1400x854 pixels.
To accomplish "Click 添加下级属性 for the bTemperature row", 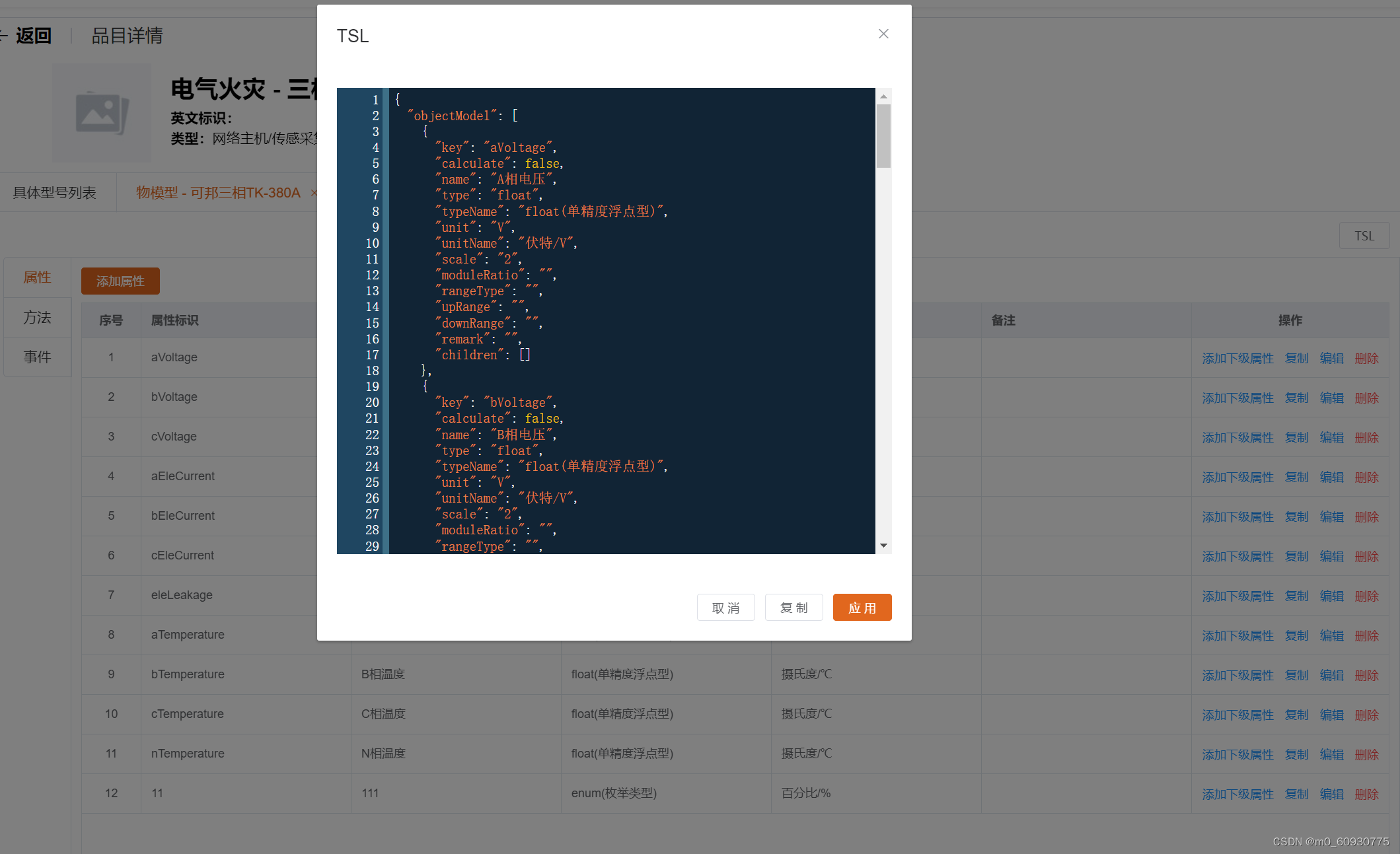I will [x=1237, y=675].
